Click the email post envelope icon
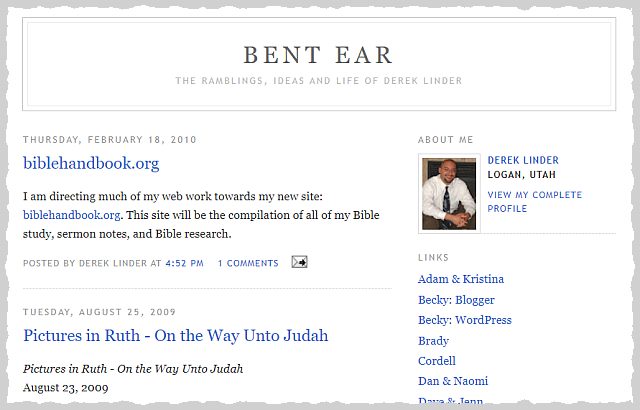The height and width of the screenshot is (410, 640). pyautogui.click(x=299, y=262)
